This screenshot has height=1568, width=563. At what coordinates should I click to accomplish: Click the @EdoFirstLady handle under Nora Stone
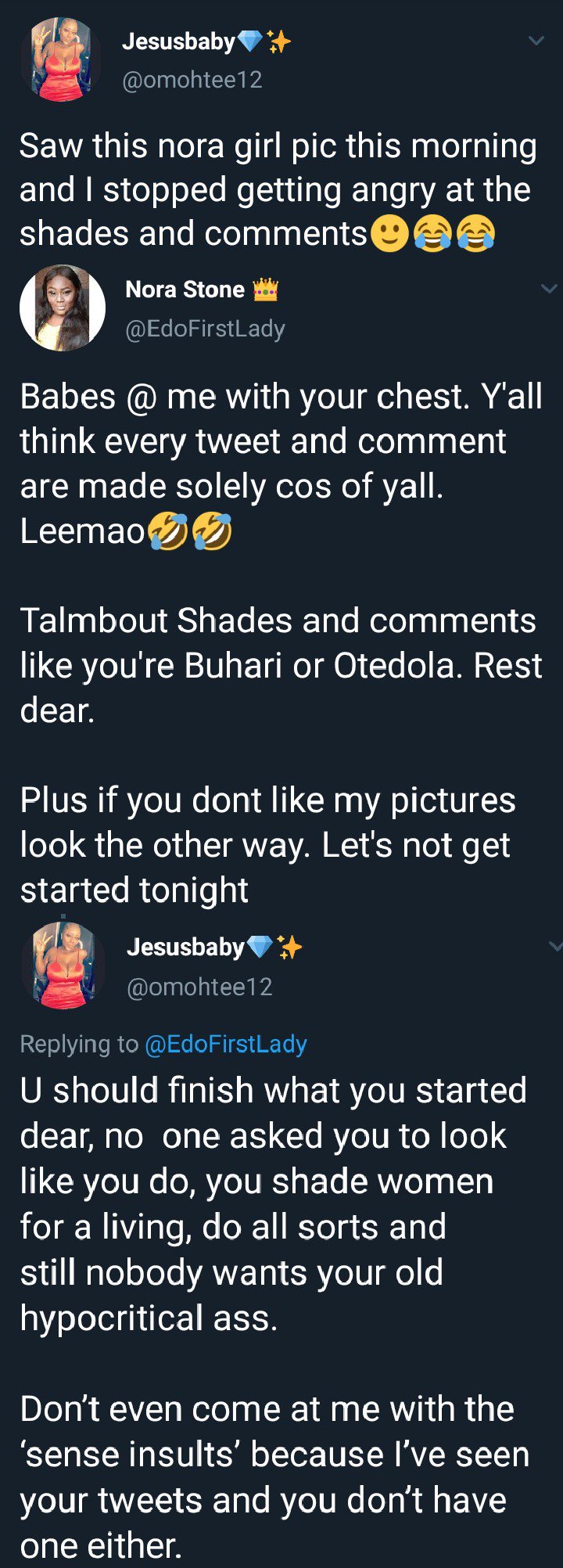pos(205,329)
